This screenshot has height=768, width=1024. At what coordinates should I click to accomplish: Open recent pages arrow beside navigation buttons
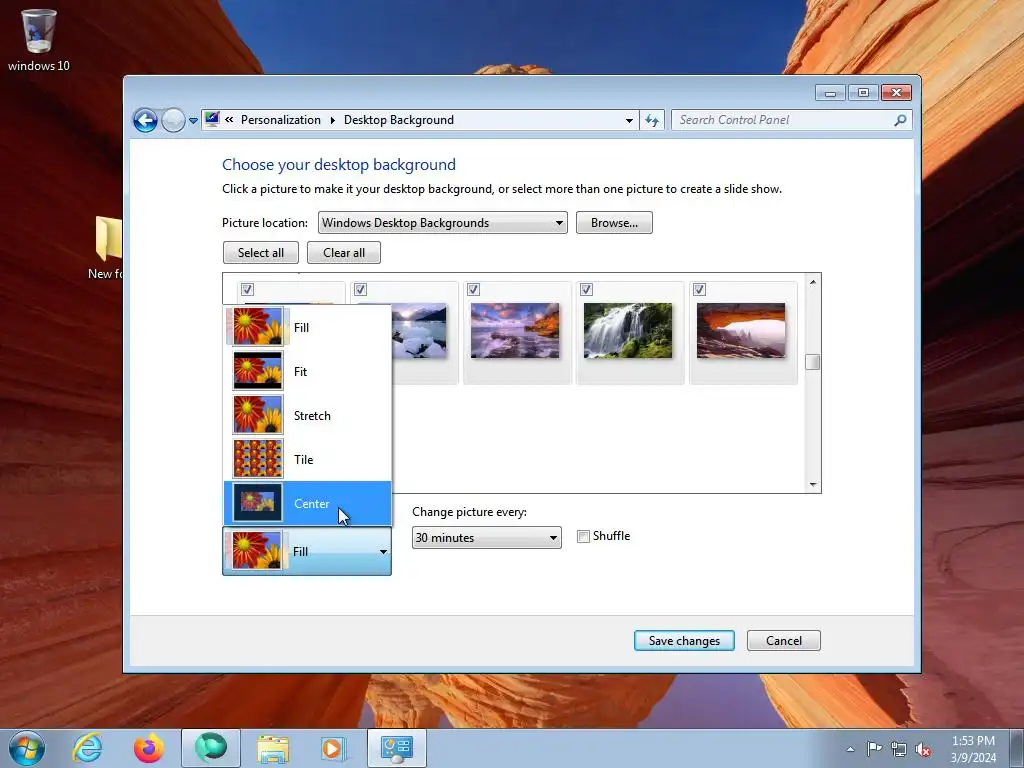(193, 121)
